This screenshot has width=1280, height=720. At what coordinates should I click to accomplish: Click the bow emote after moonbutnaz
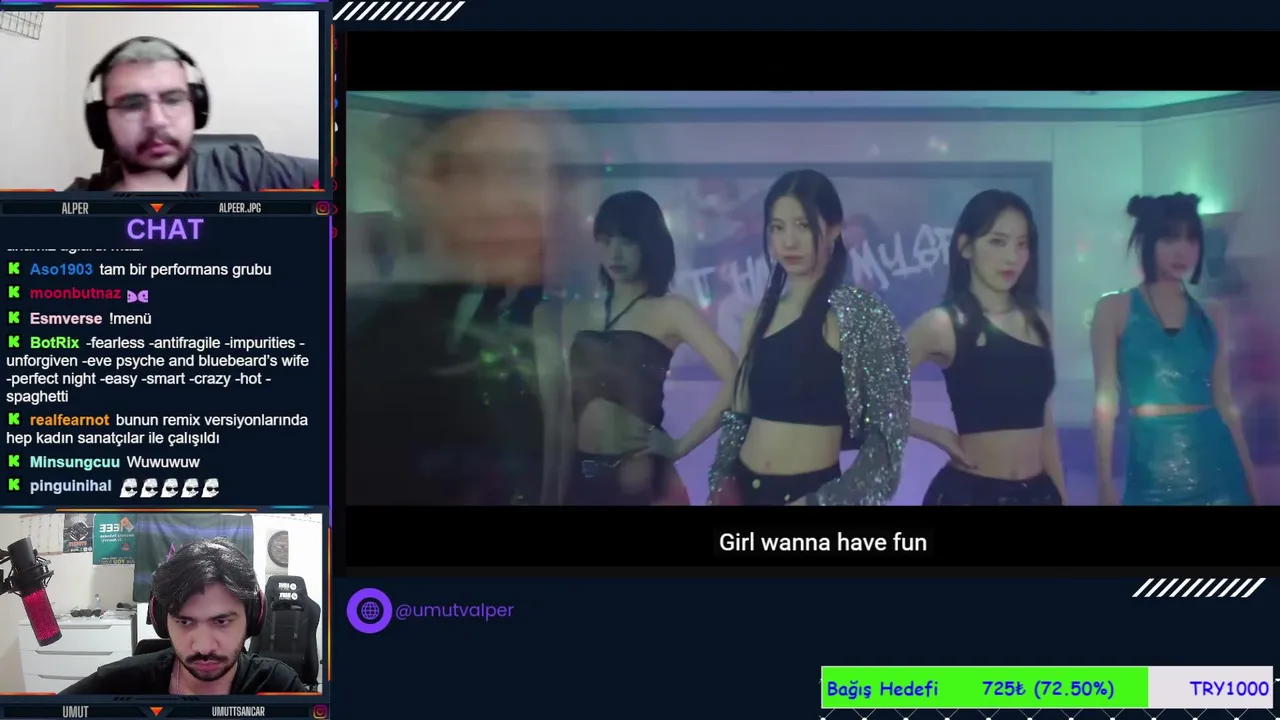coord(137,295)
